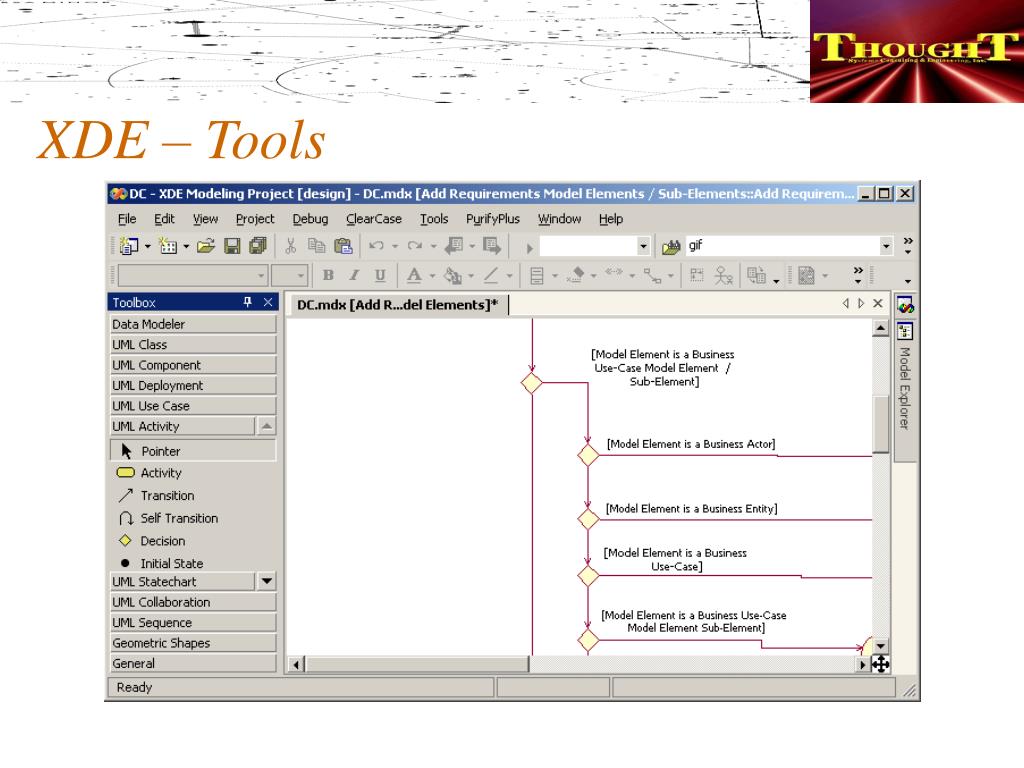Toggle Italic formatting
The image size is (1024, 768).
pos(354,276)
